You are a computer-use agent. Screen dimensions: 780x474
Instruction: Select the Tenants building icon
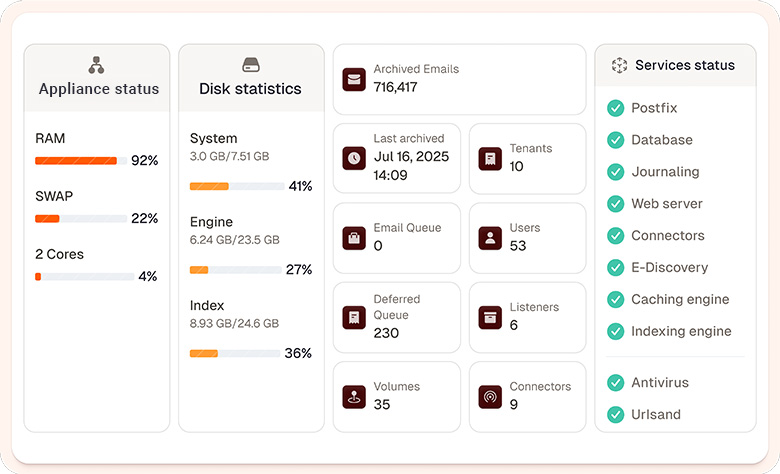[x=490, y=158]
